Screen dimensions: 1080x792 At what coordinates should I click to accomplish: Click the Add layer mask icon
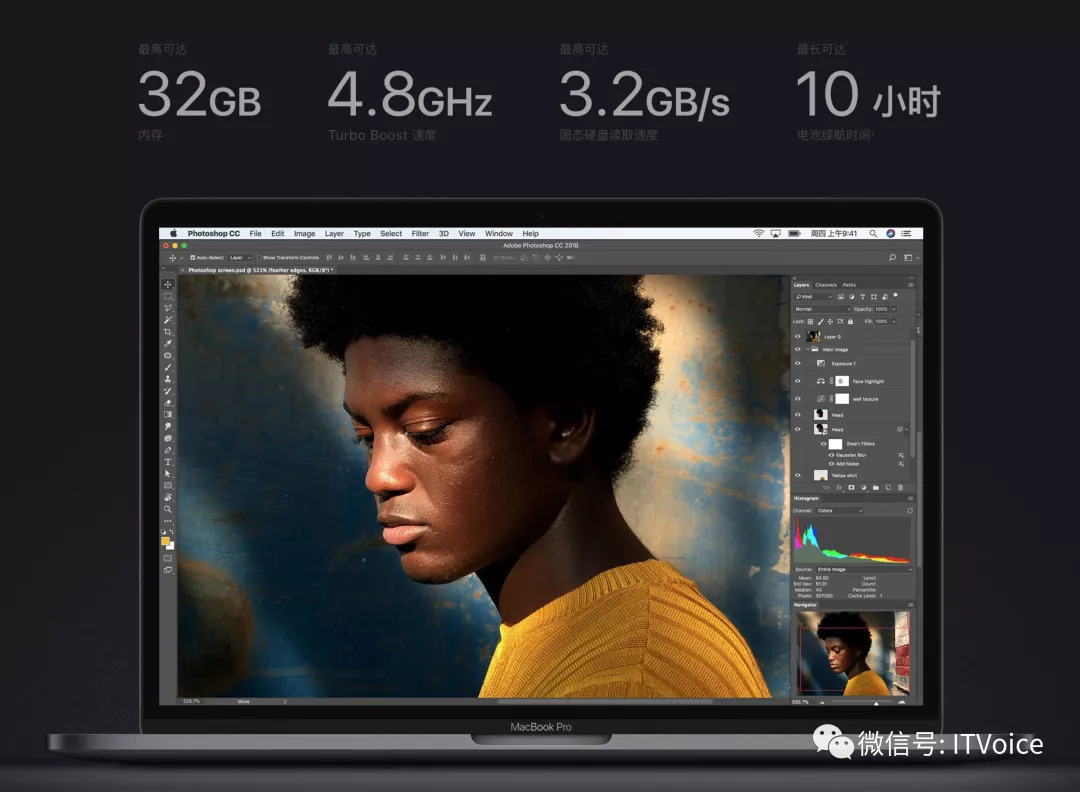coord(851,487)
